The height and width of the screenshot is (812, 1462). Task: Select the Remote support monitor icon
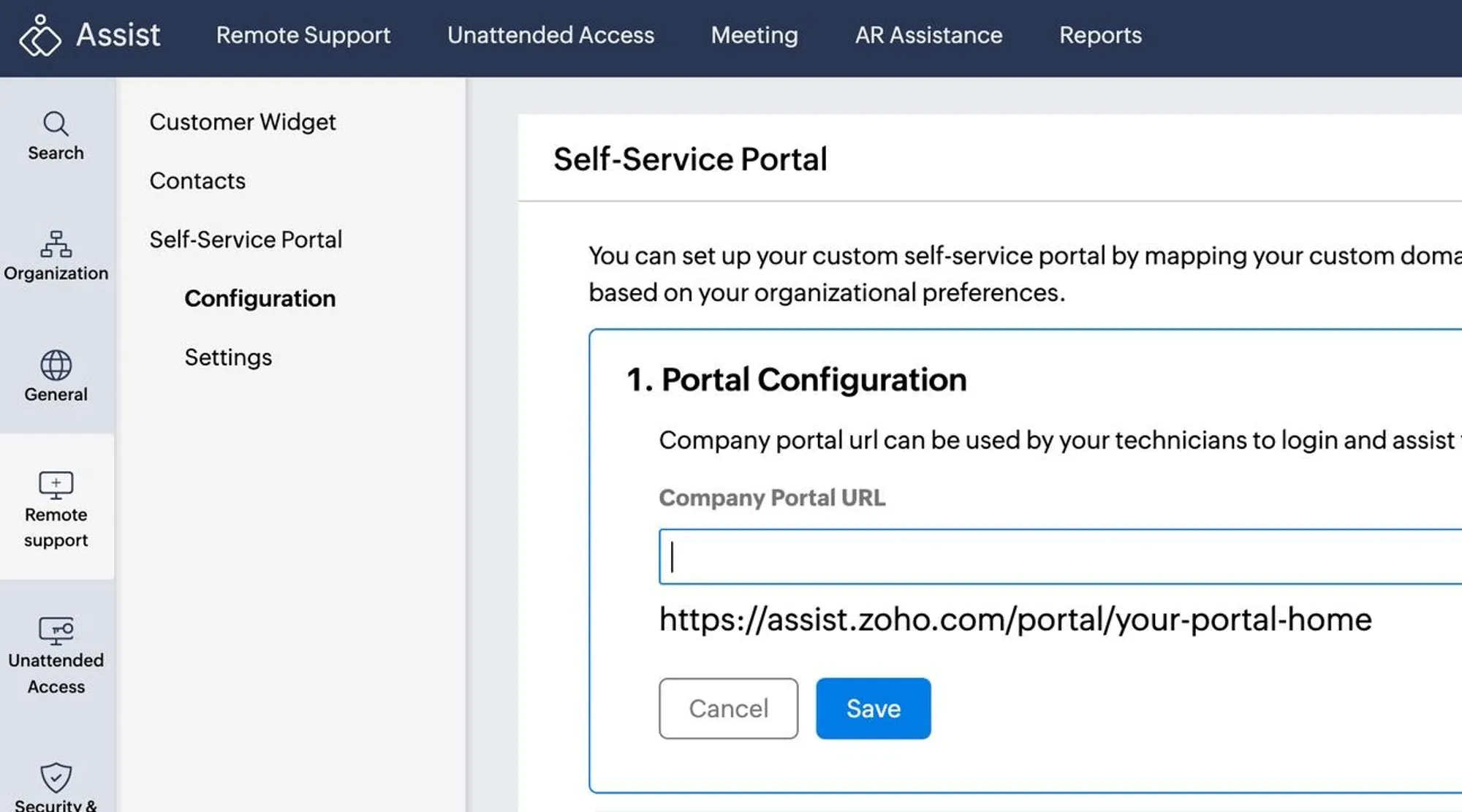[x=56, y=485]
